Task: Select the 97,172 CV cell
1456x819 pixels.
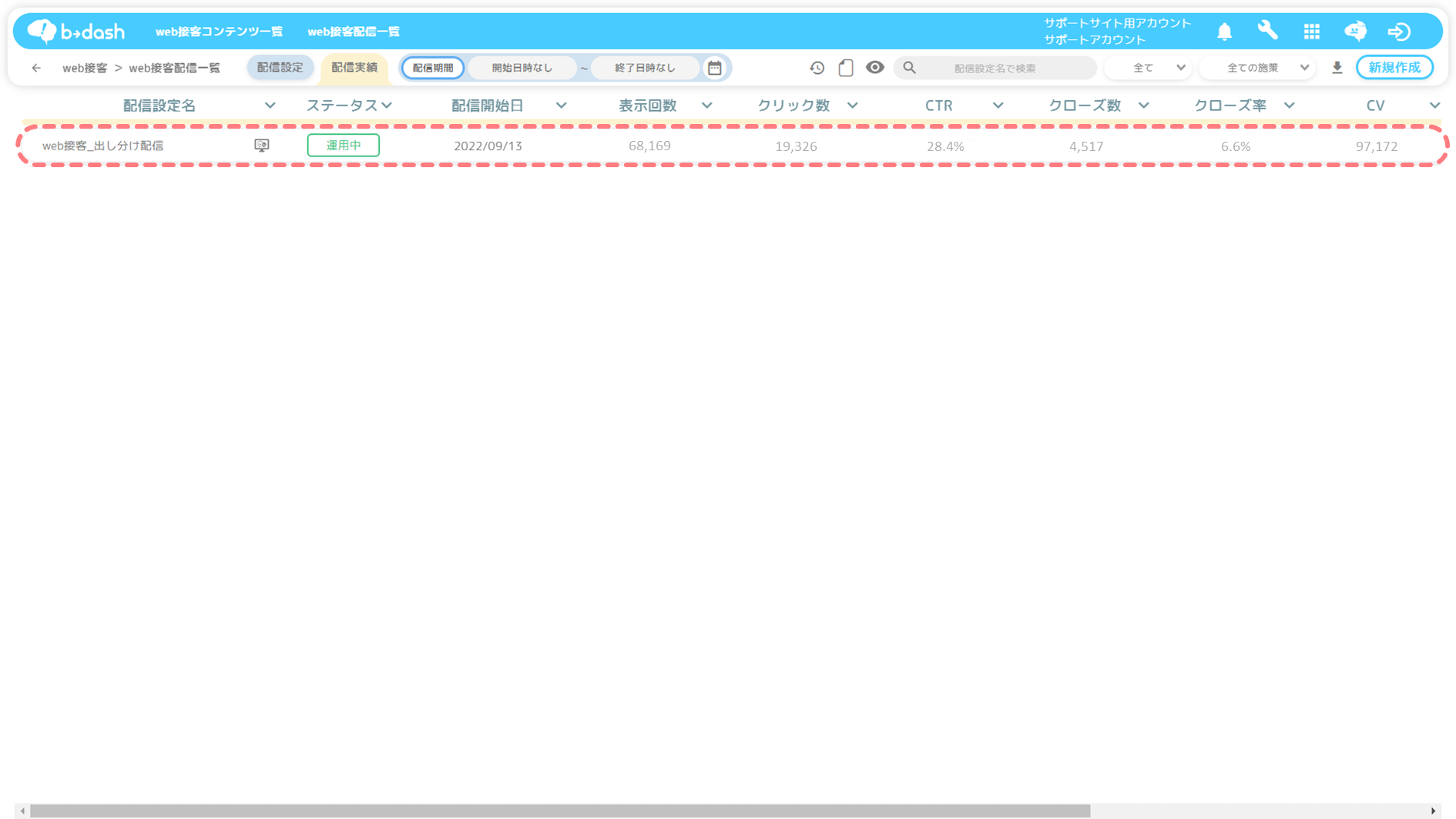Action: (1377, 146)
